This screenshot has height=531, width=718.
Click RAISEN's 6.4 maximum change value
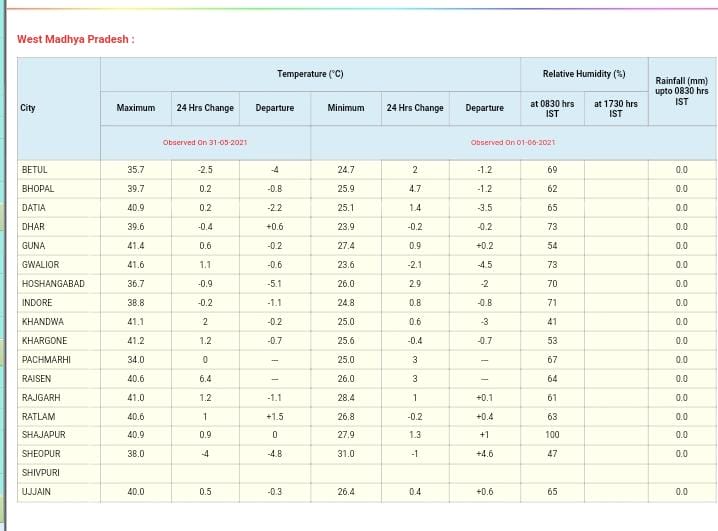(x=205, y=379)
